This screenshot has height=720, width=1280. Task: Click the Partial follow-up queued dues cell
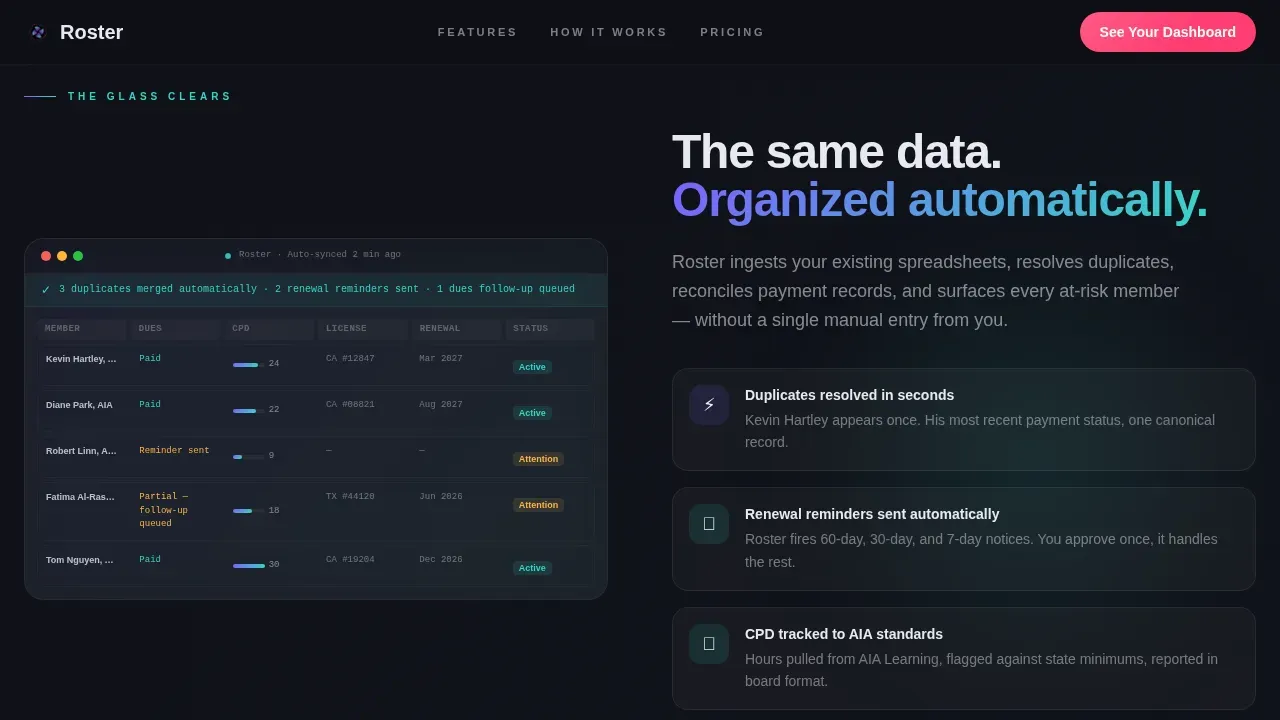(x=165, y=510)
